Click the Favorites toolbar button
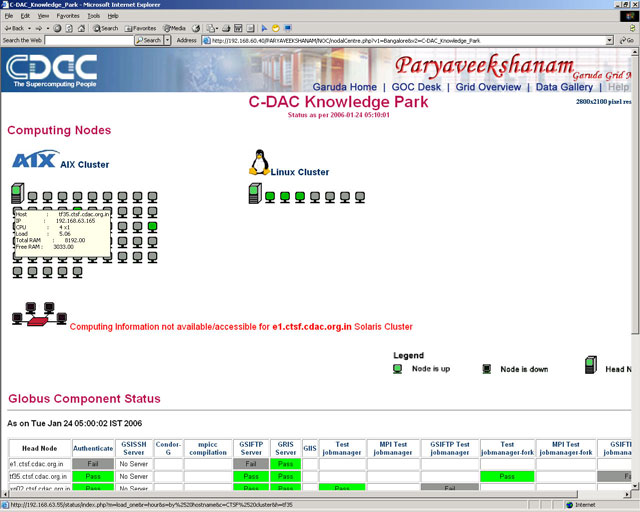 140,28
